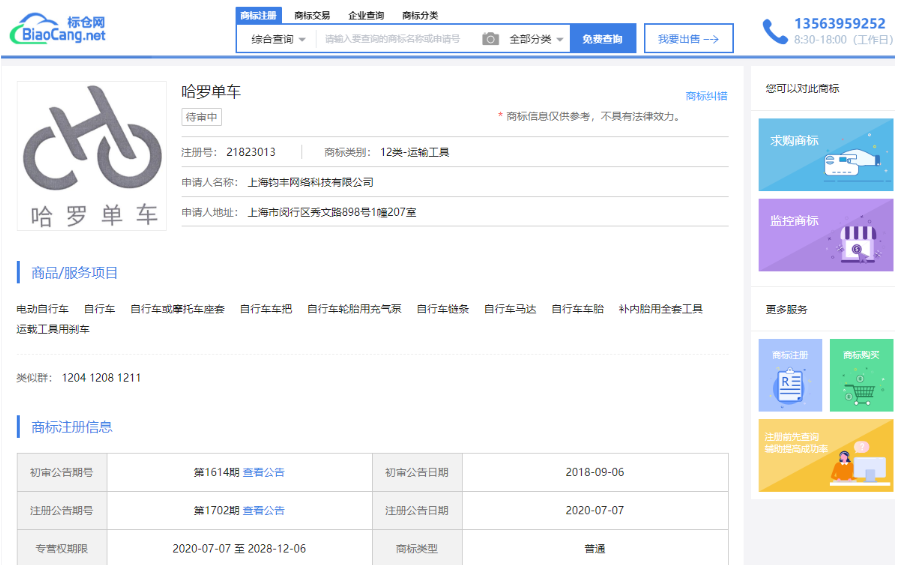Image resolution: width=897 pixels, height=565 pixels.
Task: Click the 待审中 status tag
Action: point(201,117)
